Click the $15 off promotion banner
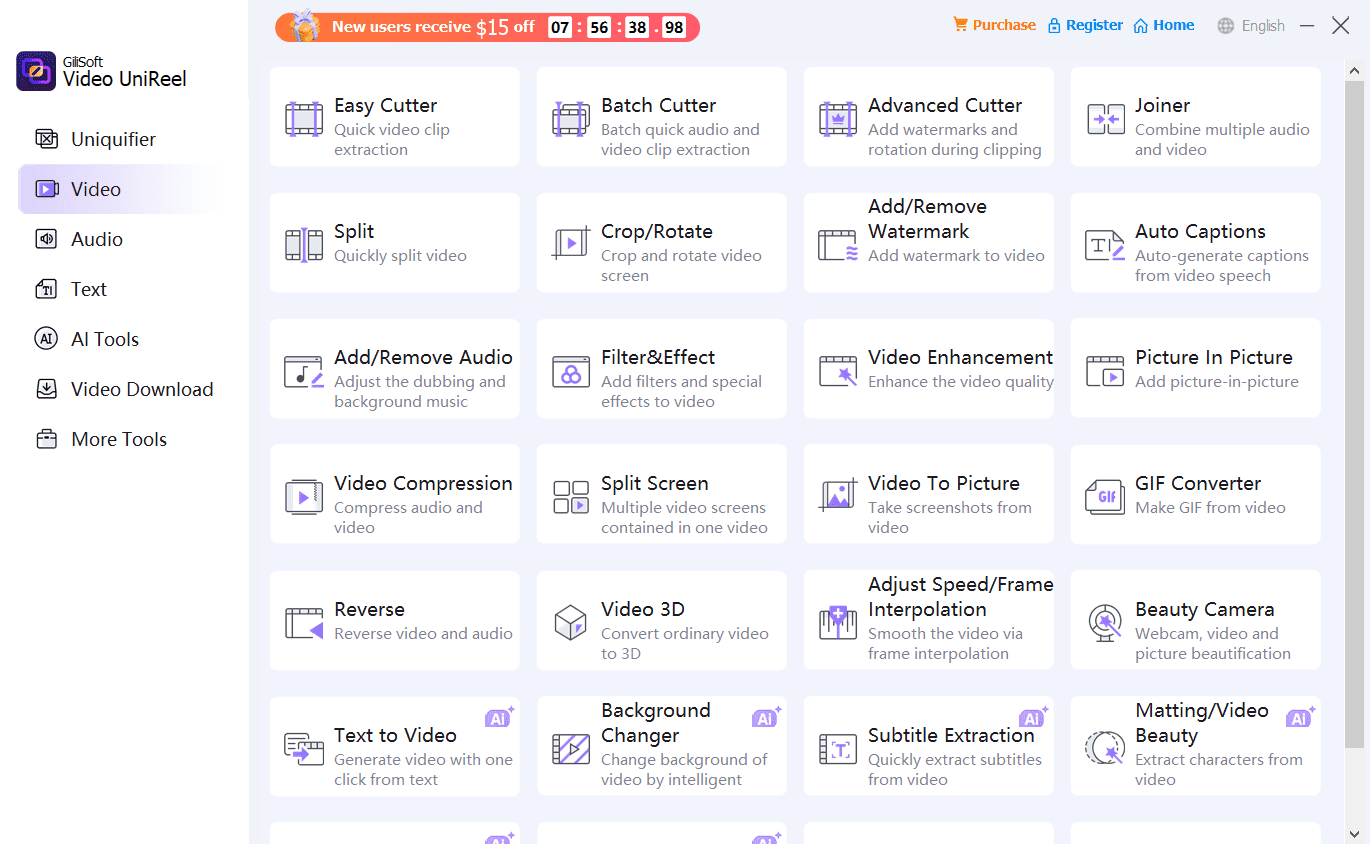Image resolution: width=1370 pixels, height=844 pixels. [487, 27]
